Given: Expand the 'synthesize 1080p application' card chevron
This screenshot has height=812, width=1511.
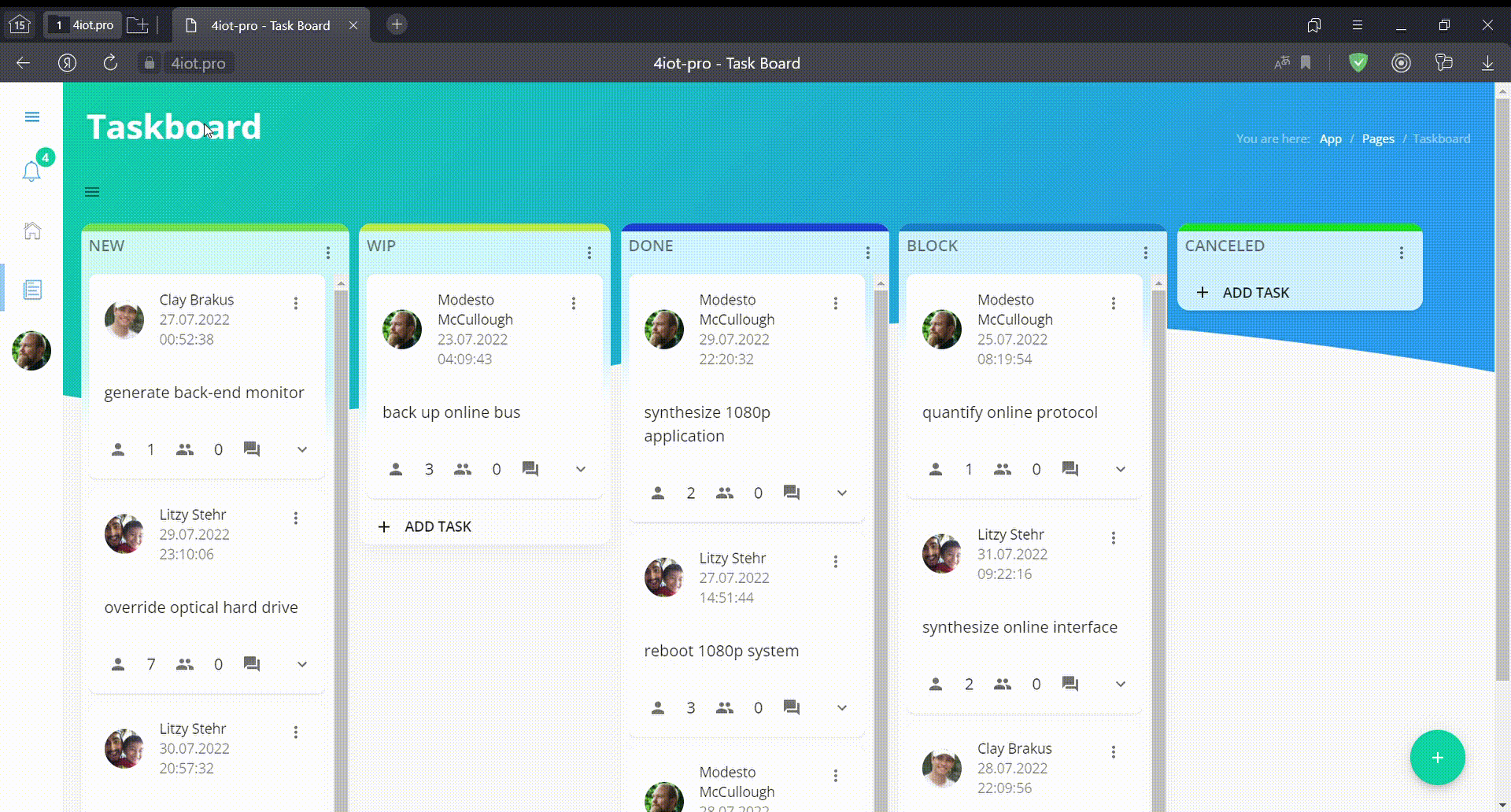Looking at the screenshot, I should (x=841, y=493).
